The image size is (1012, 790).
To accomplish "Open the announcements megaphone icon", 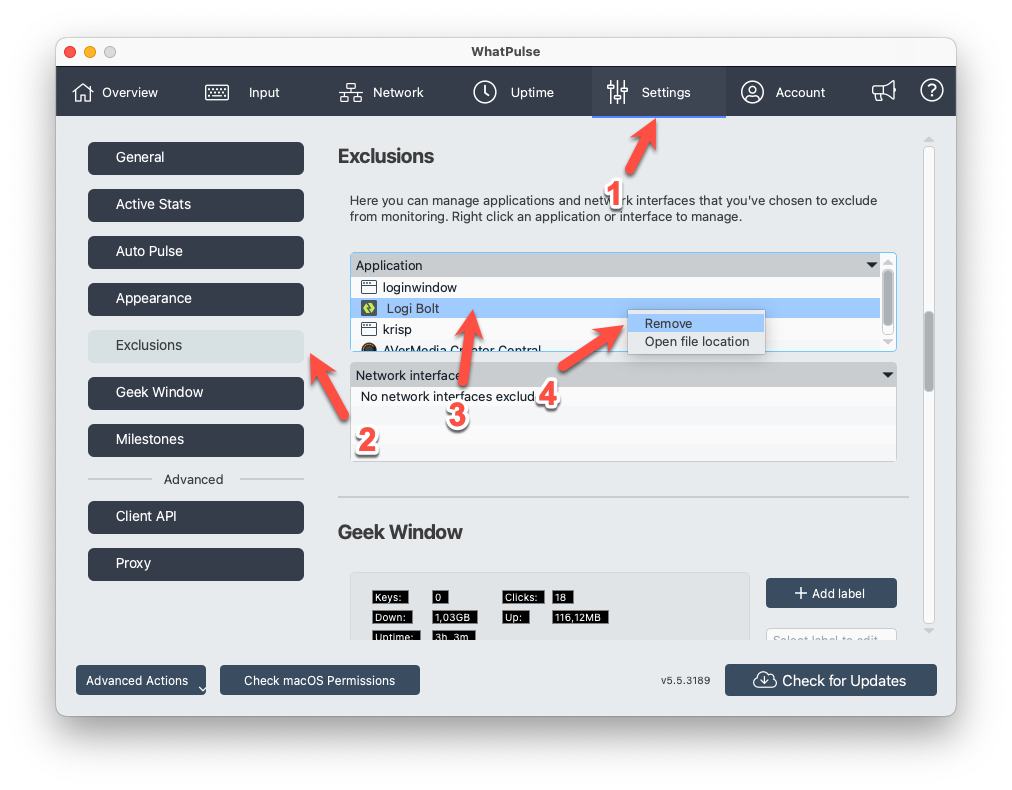I will 884,91.
